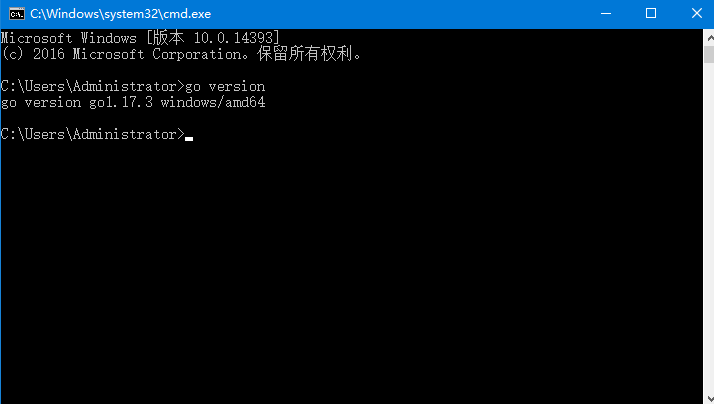Close the command prompt window
Screen dimensions: 714x404
tap(697, 14)
